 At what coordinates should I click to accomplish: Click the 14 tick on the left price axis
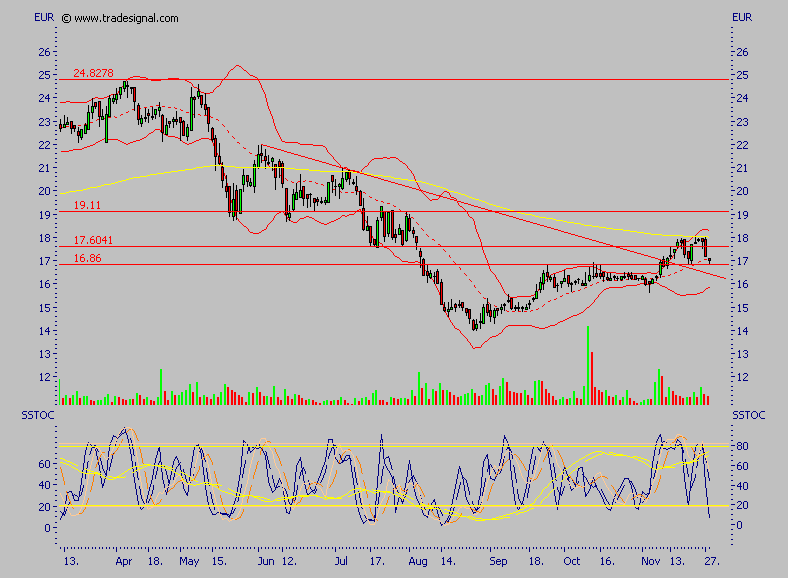coord(44,331)
